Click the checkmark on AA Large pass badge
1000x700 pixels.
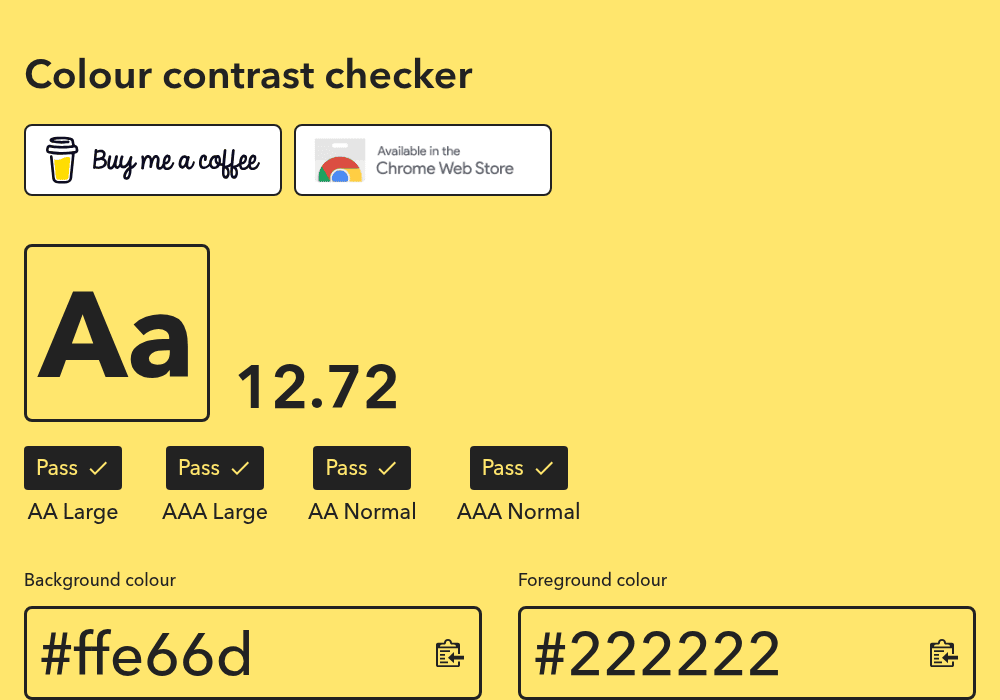click(x=98, y=469)
